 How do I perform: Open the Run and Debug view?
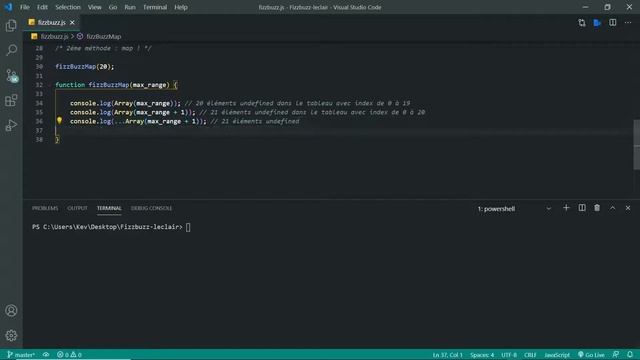tap(11, 125)
